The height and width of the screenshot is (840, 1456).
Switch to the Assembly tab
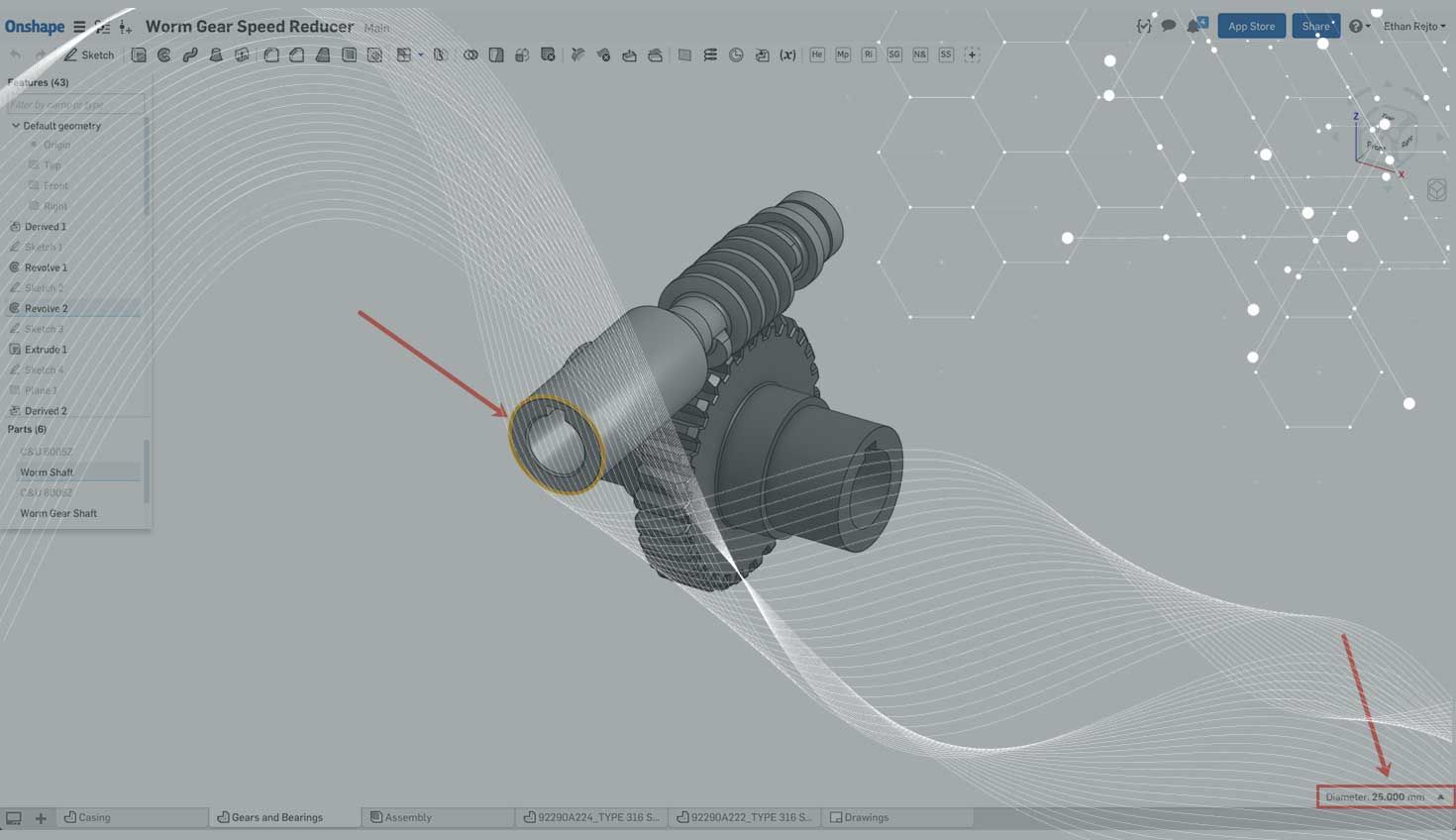[x=407, y=818]
